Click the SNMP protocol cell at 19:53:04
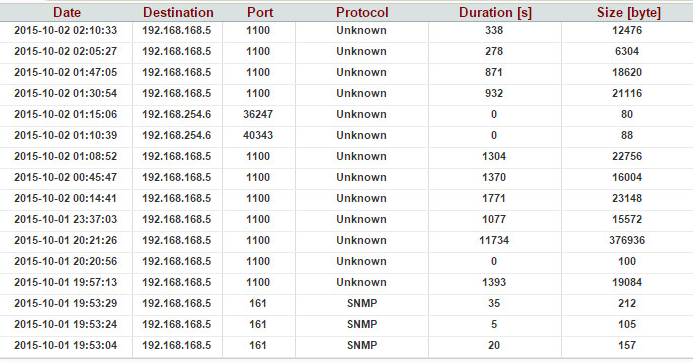 [362, 345]
